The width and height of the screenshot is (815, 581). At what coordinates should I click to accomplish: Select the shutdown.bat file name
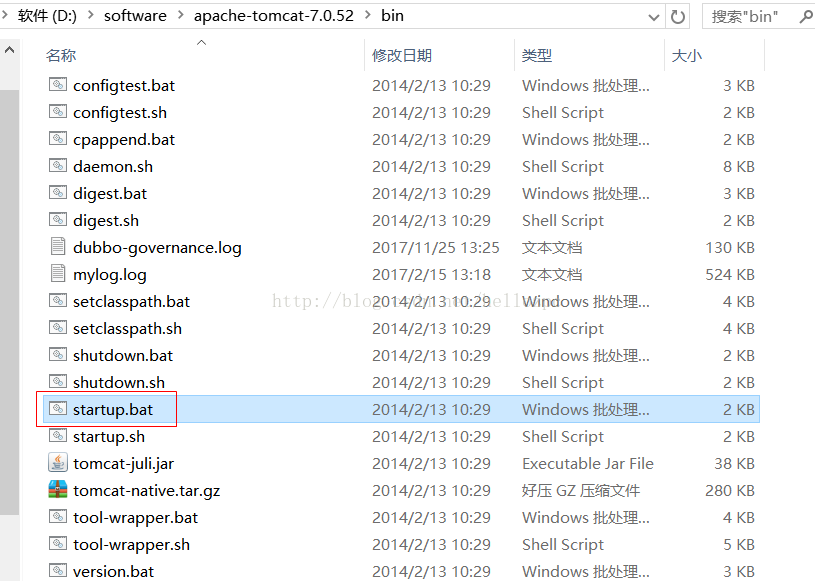point(123,355)
